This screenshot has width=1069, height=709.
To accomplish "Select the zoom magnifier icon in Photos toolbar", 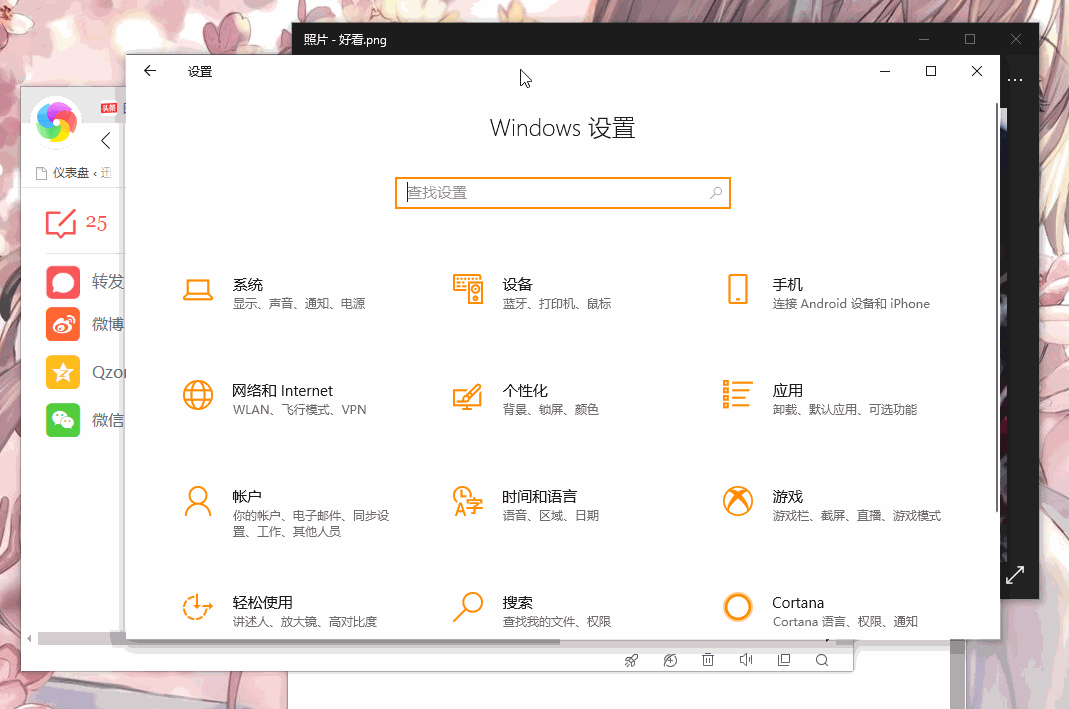I will point(822,660).
